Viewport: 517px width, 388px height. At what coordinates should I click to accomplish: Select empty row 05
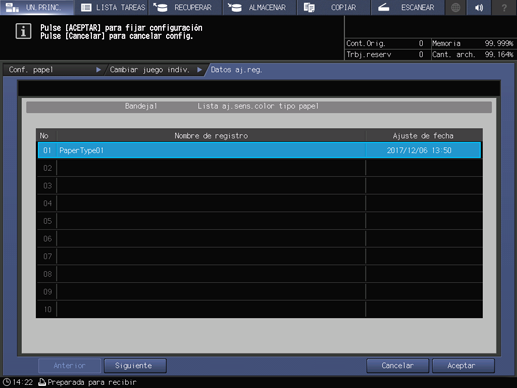click(259, 221)
